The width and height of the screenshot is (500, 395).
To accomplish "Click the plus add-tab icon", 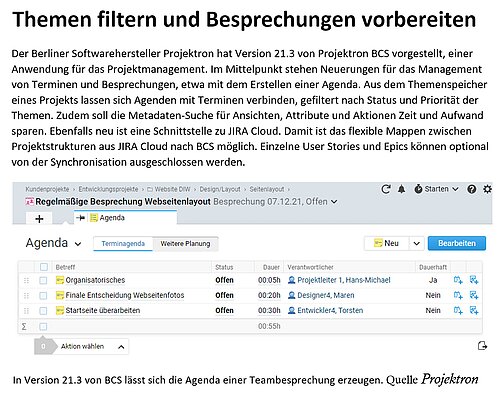I will point(39,219).
